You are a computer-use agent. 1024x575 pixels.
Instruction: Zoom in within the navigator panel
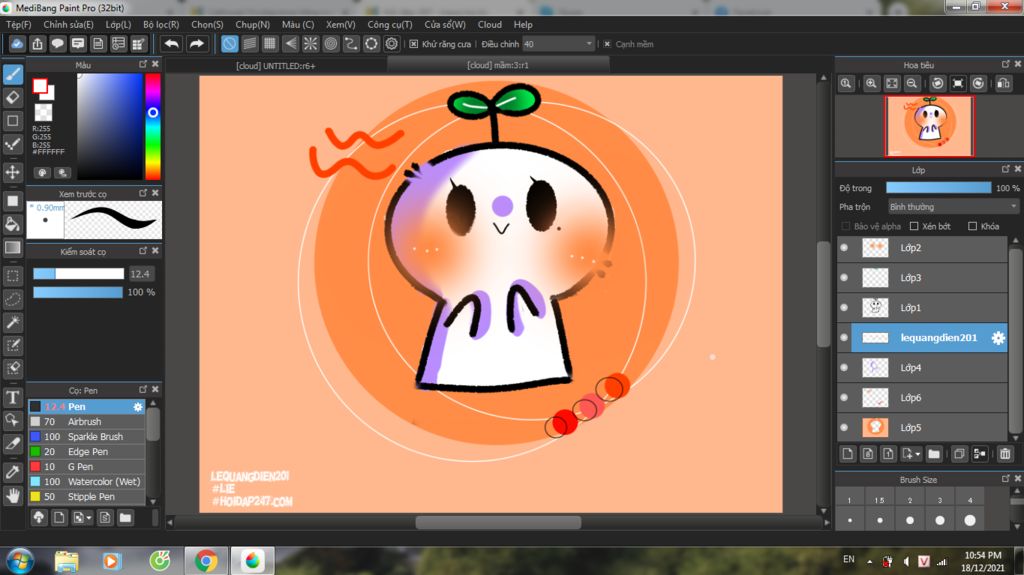[871, 84]
